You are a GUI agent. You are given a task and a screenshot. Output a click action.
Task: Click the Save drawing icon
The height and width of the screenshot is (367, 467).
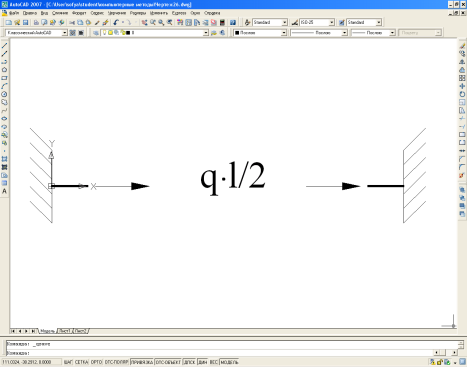[x=25, y=22]
